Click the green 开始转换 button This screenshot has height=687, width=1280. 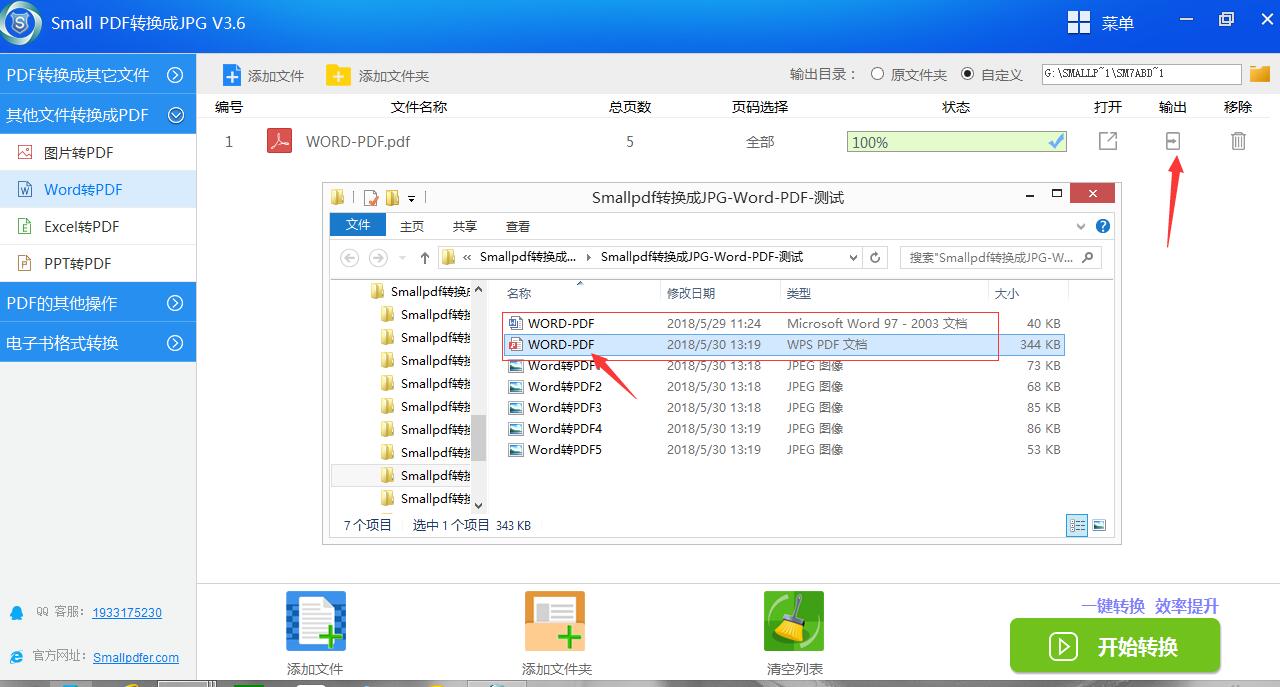(1115, 646)
